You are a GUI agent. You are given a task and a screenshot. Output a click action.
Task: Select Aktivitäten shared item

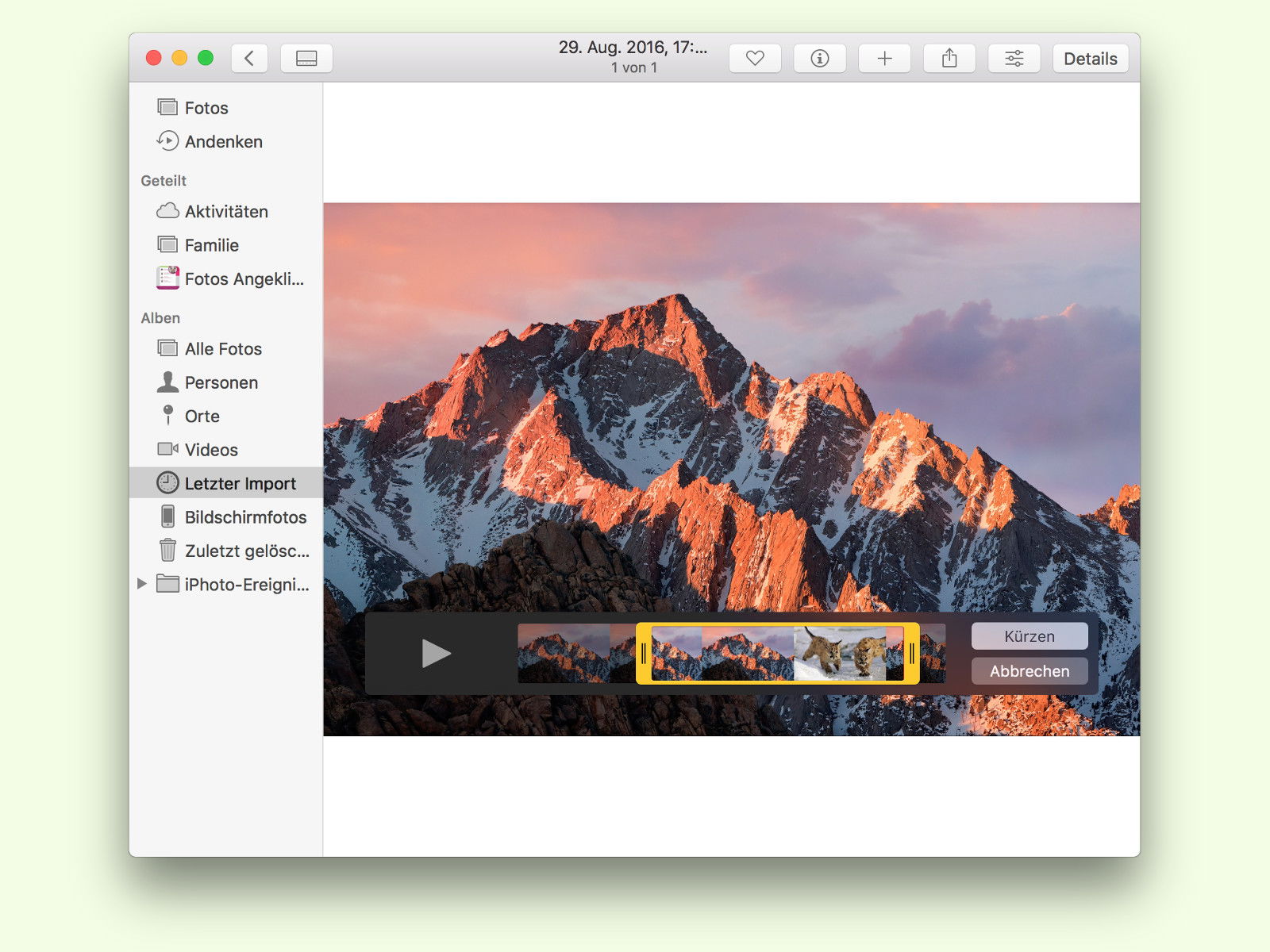pos(226,212)
